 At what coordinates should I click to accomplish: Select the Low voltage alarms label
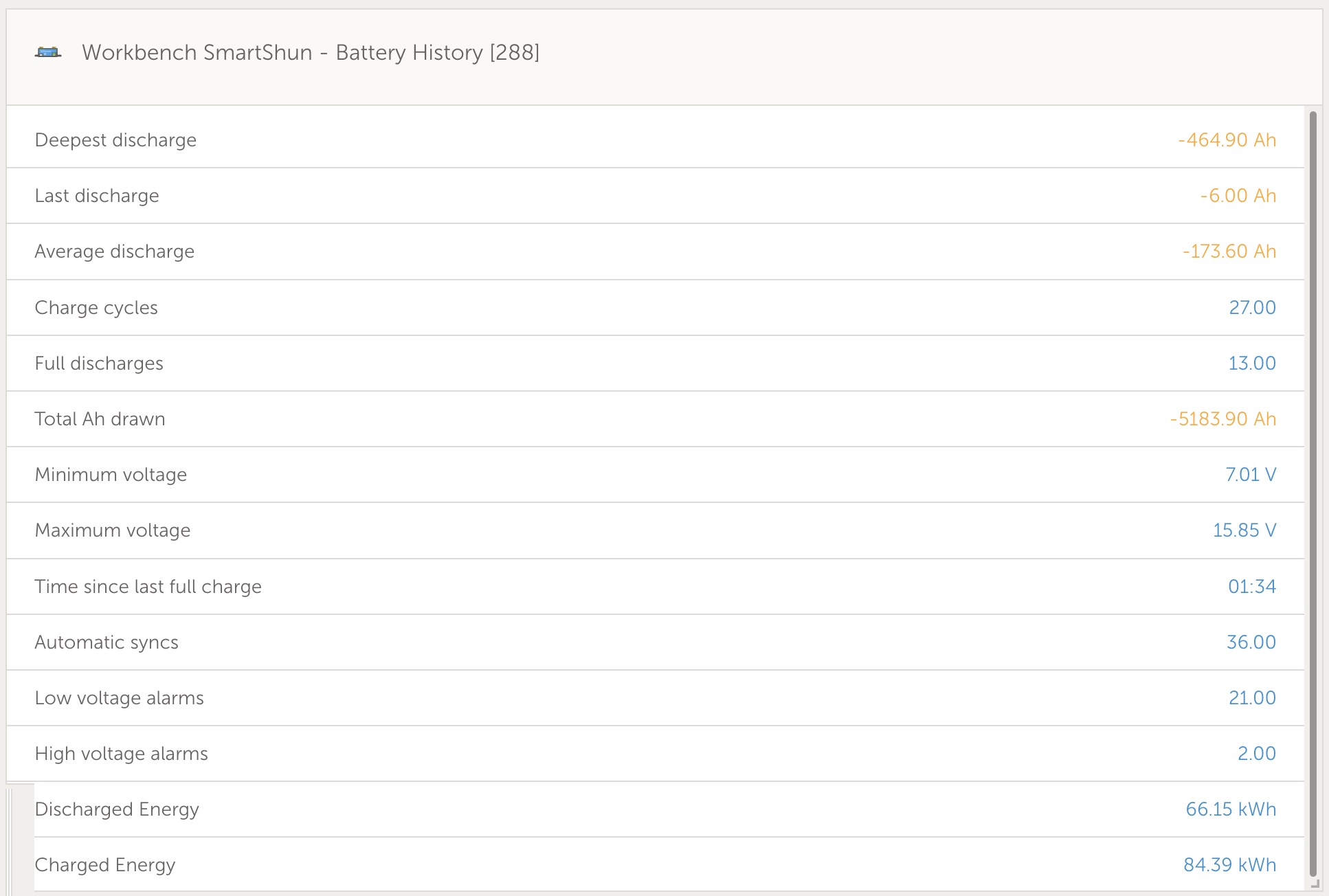coord(119,698)
